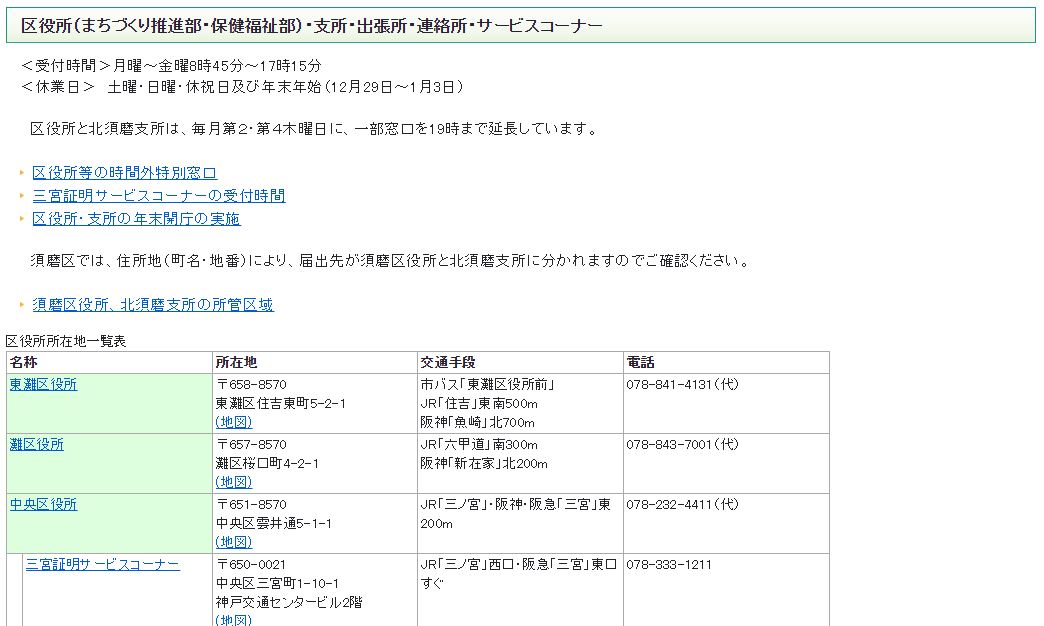Click the 区役所(まちづくり推進部・保健福祉部) page heading
Image resolution: width=1044 pixels, height=626 pixels.
coord(312,25)
